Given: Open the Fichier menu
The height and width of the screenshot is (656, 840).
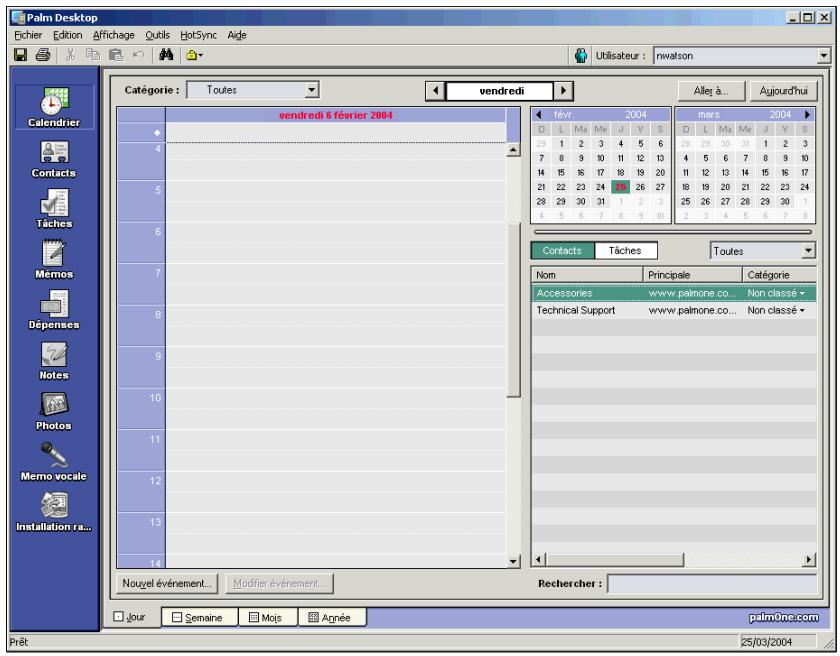Looking at the screenshot, I should [x=28, y=35].
